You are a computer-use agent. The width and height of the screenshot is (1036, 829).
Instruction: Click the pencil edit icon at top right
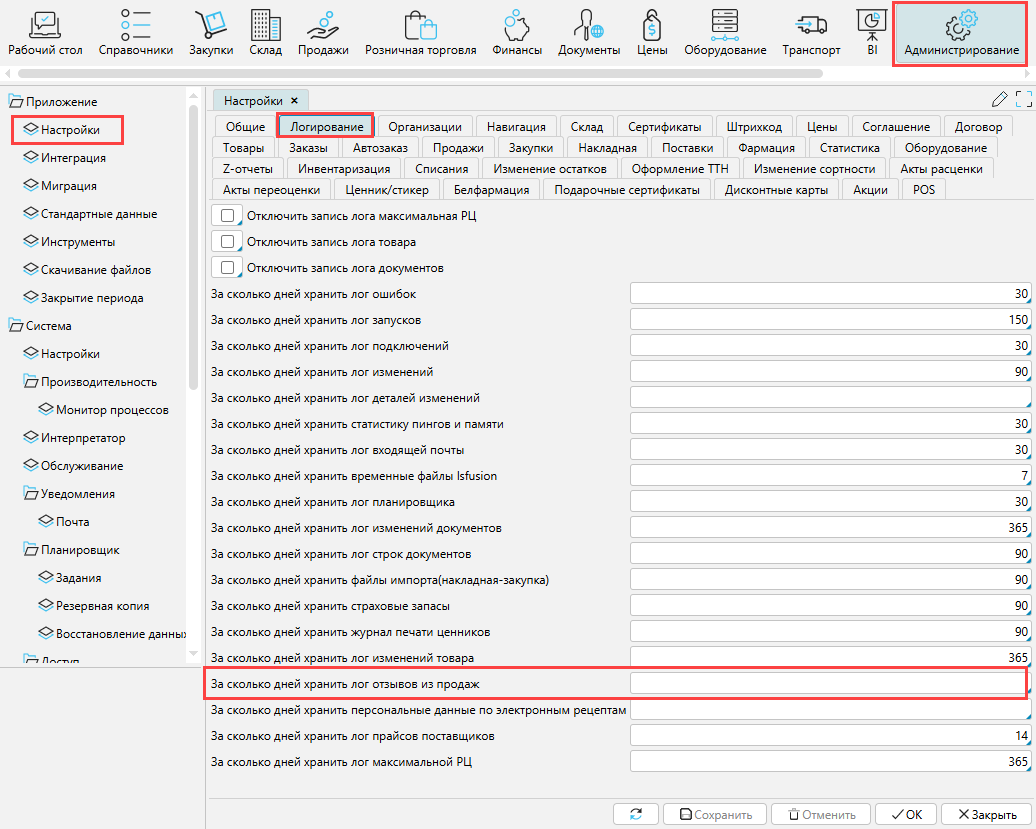(x=999, y=99)
